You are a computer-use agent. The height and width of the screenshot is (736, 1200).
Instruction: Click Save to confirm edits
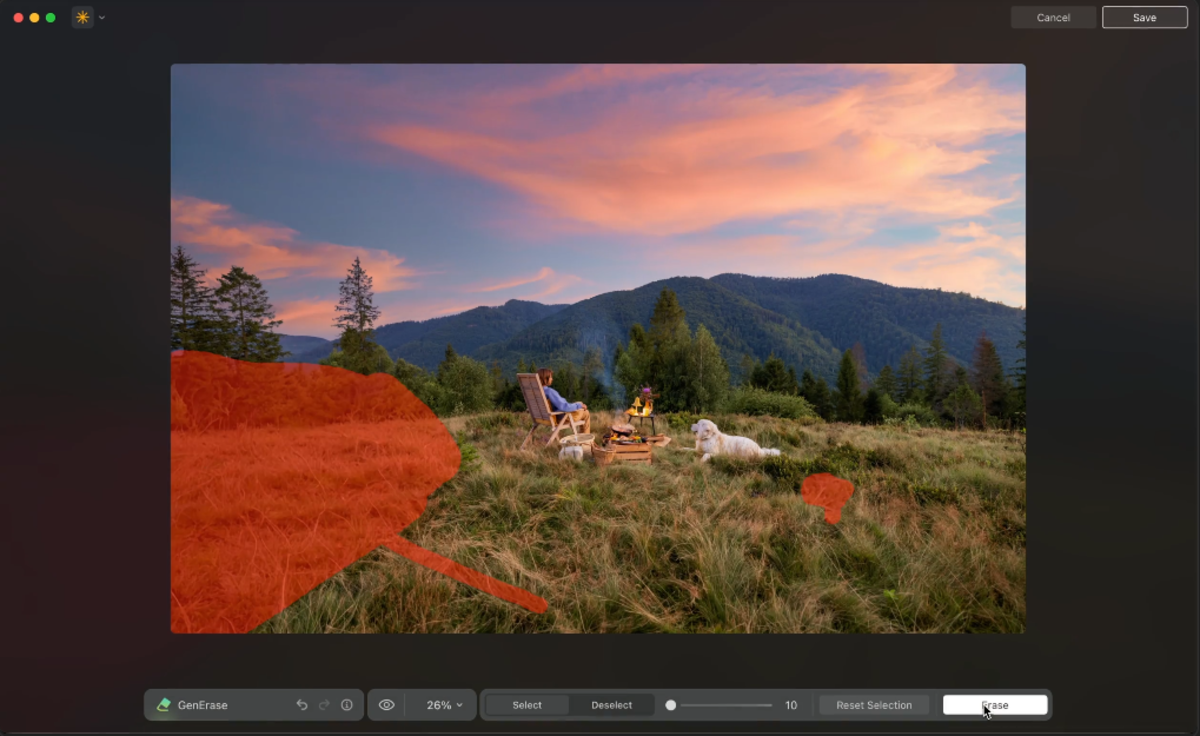click(x=1143, y=17)
